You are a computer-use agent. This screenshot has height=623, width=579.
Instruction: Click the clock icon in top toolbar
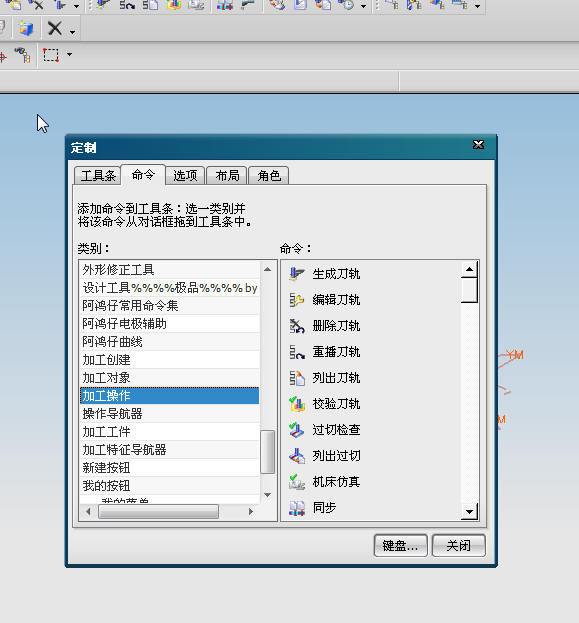pyautogui.click(x=347, y=5)
